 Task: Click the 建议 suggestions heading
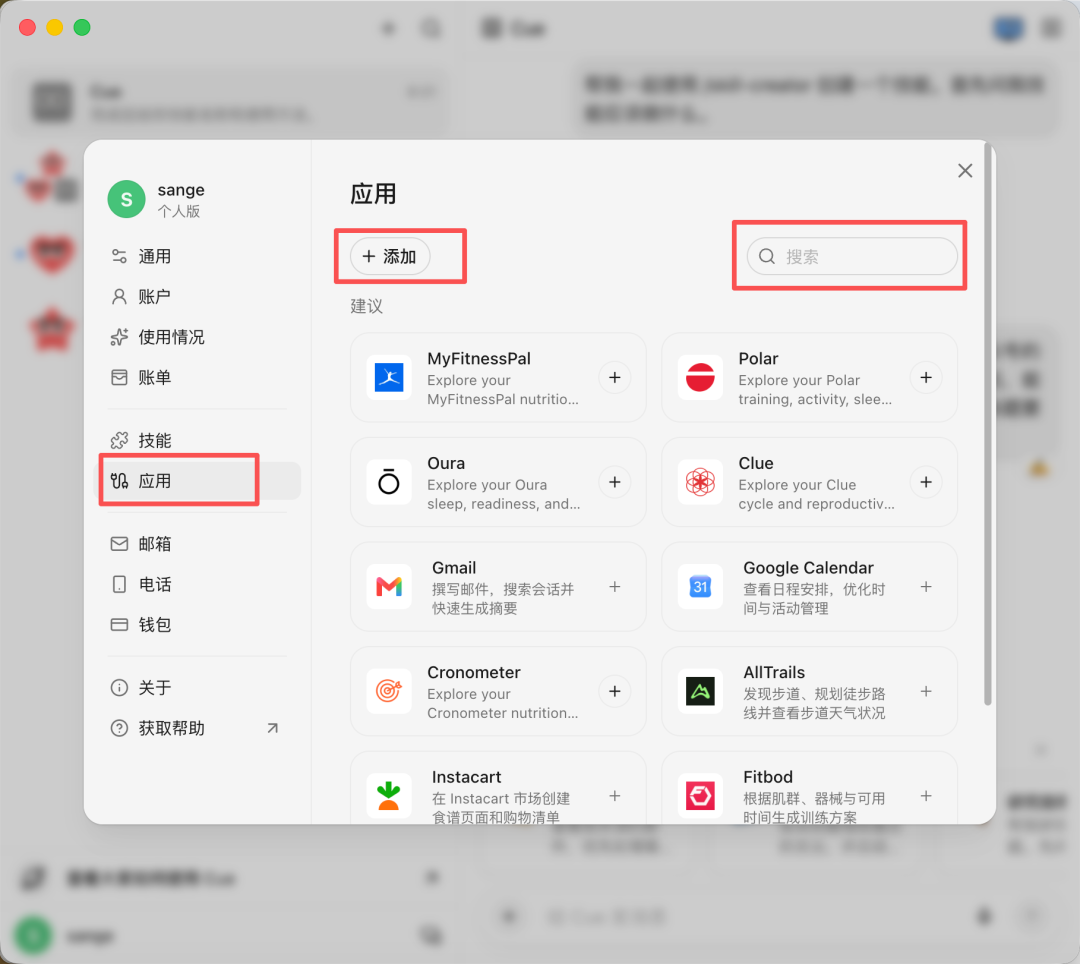coord(366,306)
